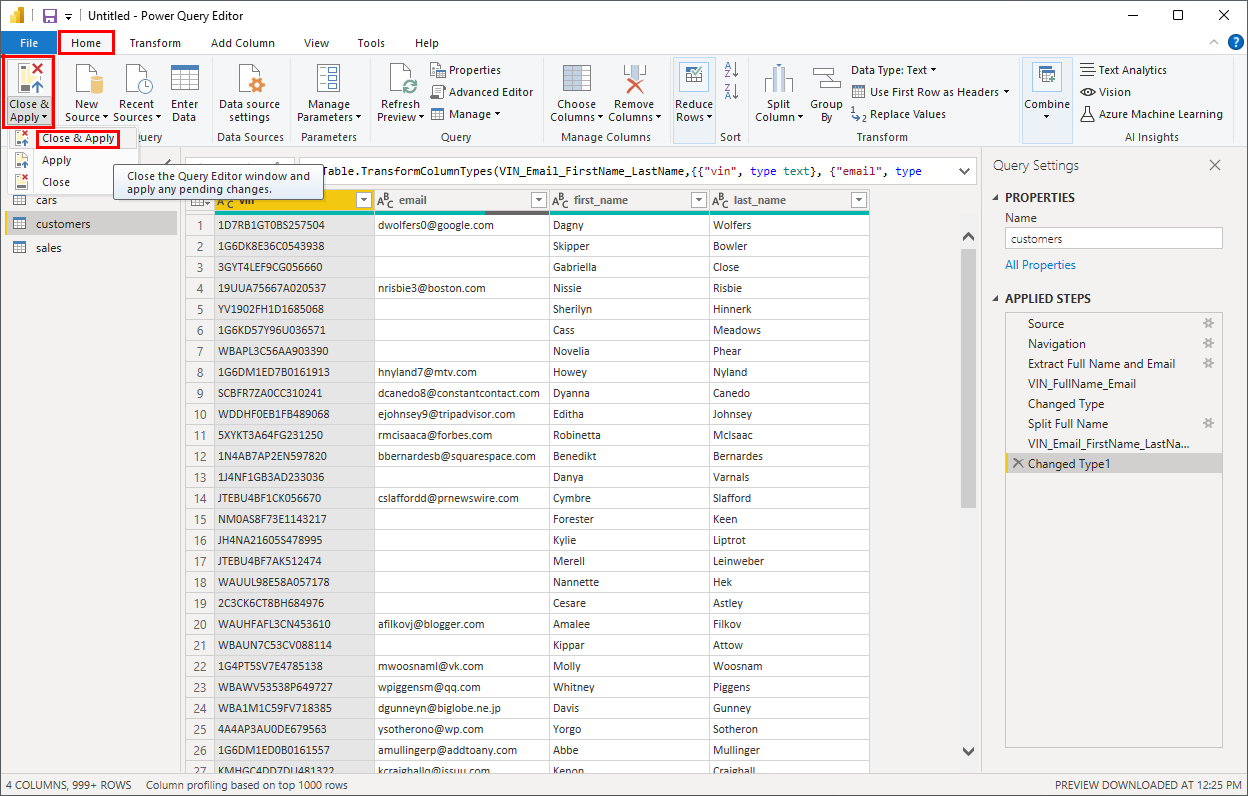This screenshot has height=796, width=1248.
Task: Open Text Analytics AI insight
Action: tap(1124, 70)
